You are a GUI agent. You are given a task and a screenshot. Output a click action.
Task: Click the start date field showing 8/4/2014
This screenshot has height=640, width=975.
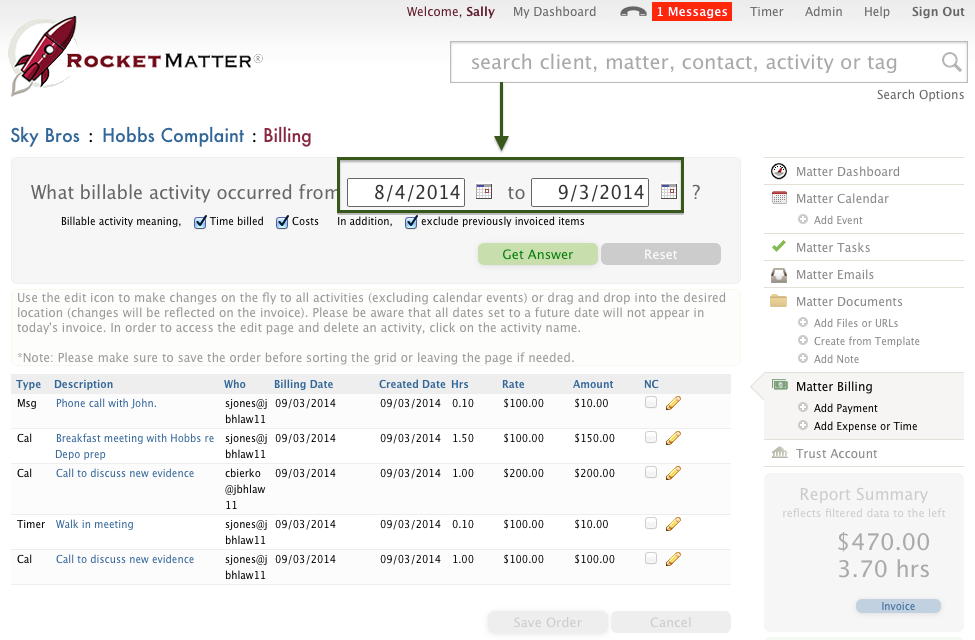406,192
